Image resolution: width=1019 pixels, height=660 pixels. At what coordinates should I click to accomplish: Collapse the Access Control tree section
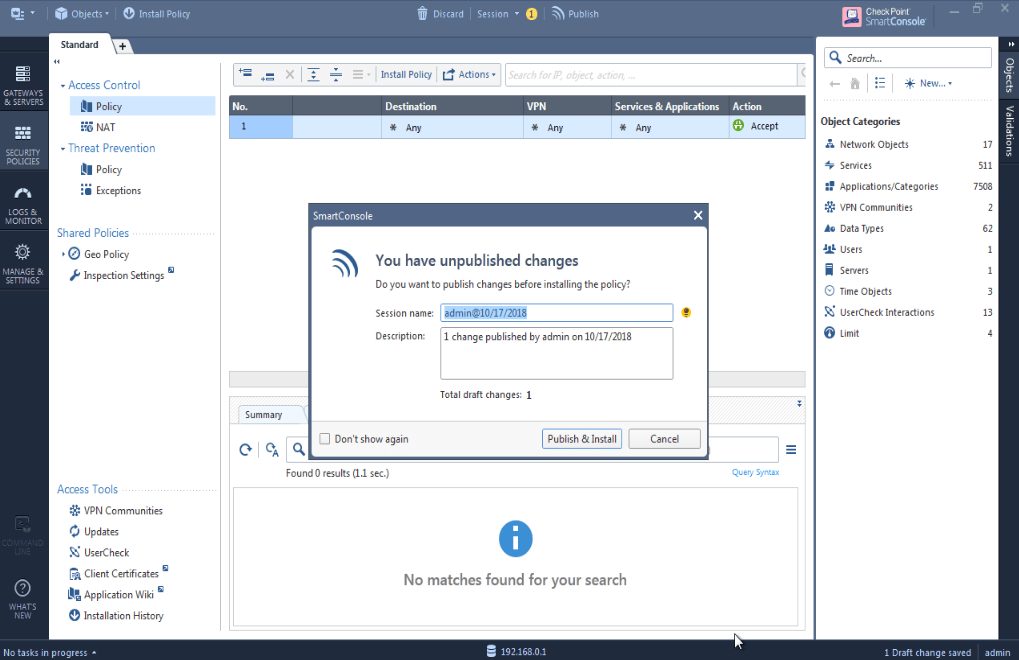63,85
